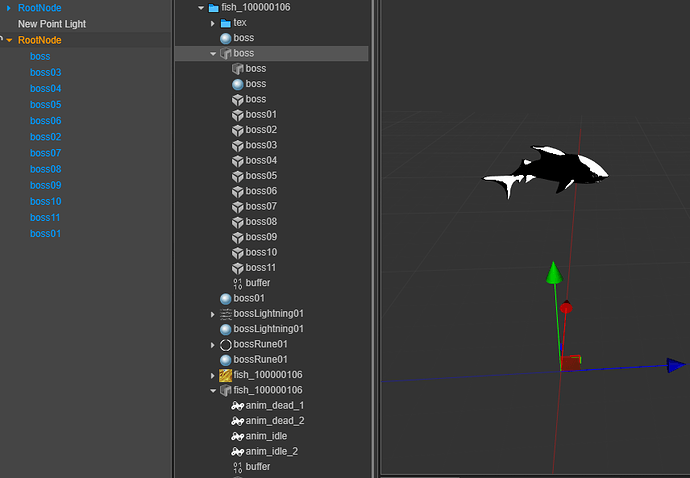
Task: Click the anim_dead_2 animation clip icon
Action: pyautogui.click(x=238, y=421)
